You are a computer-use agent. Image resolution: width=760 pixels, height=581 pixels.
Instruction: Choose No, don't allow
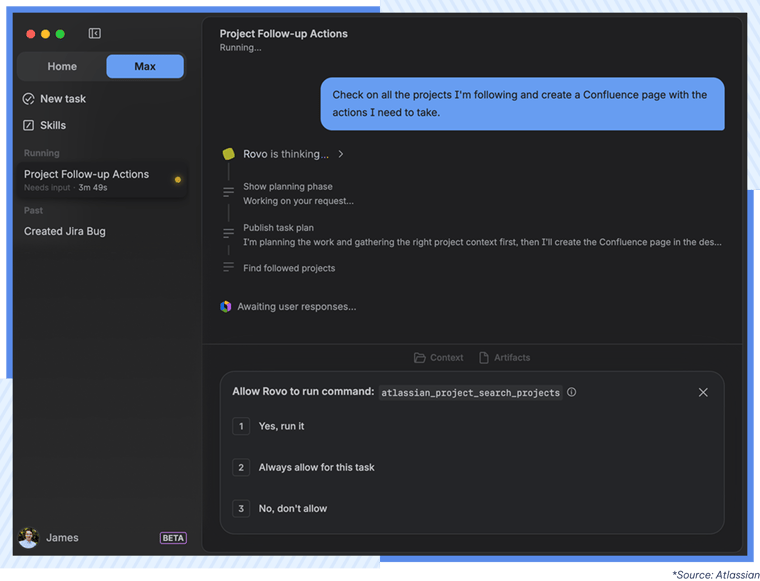point(293,509)
